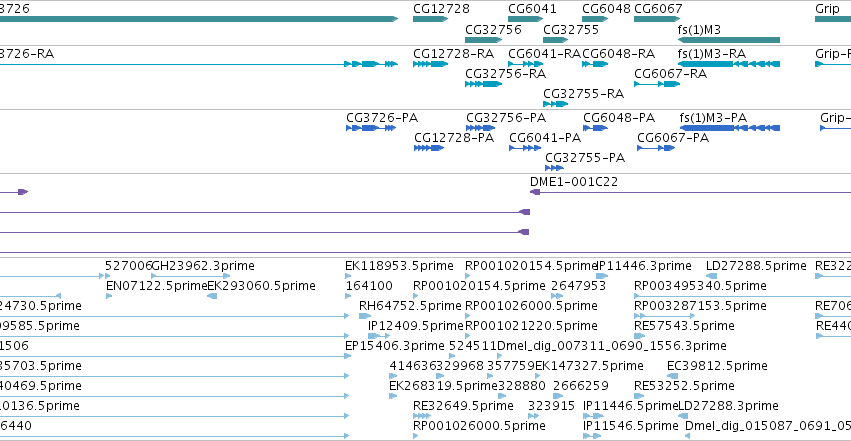Open the EK268319.5prime EST label
The width and height of the screenshot is (851, 441).
click(443, 386)
